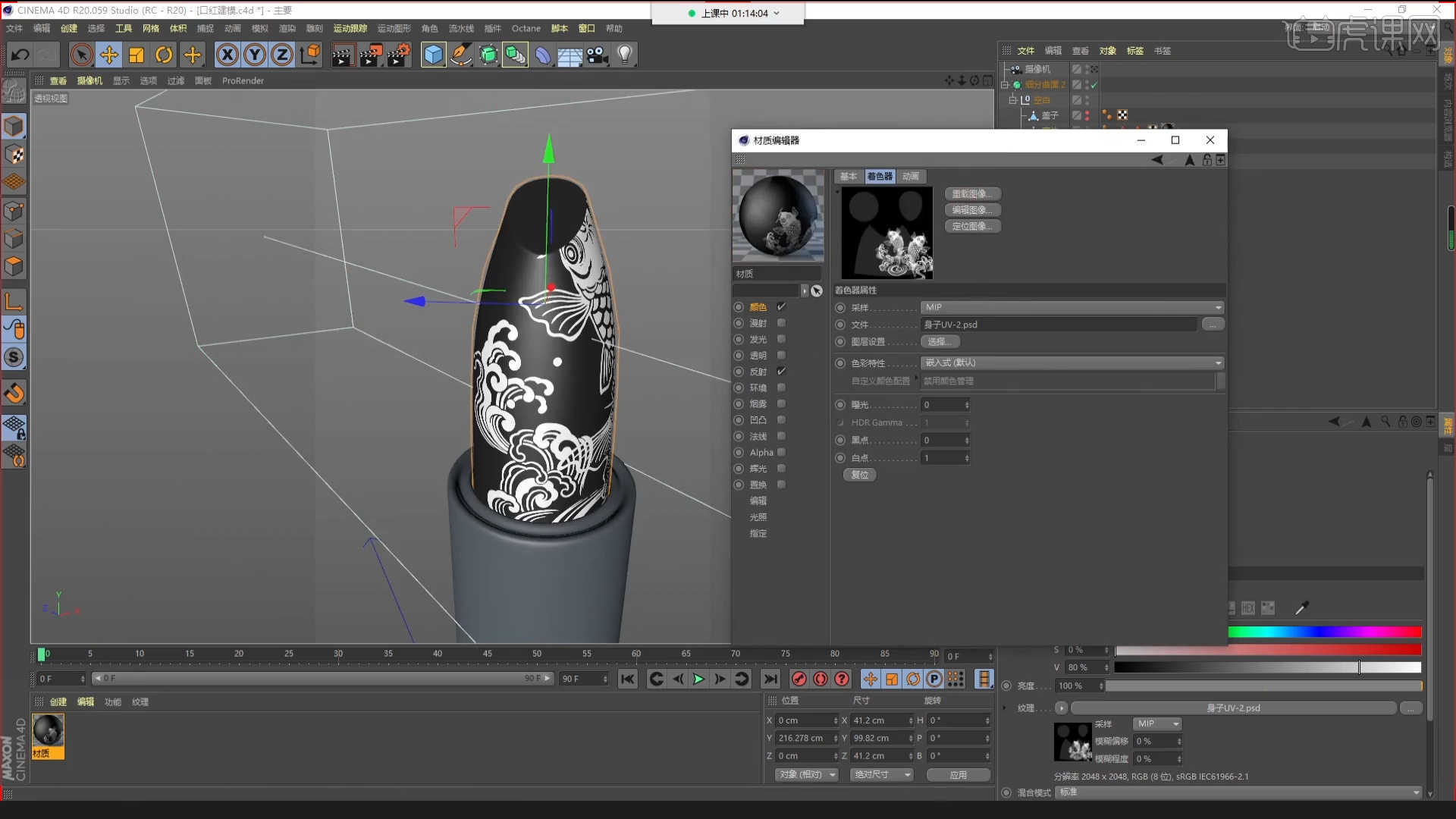Add a Light object
The height and width of the screenshot is (819, 1456).
(625, 55)
